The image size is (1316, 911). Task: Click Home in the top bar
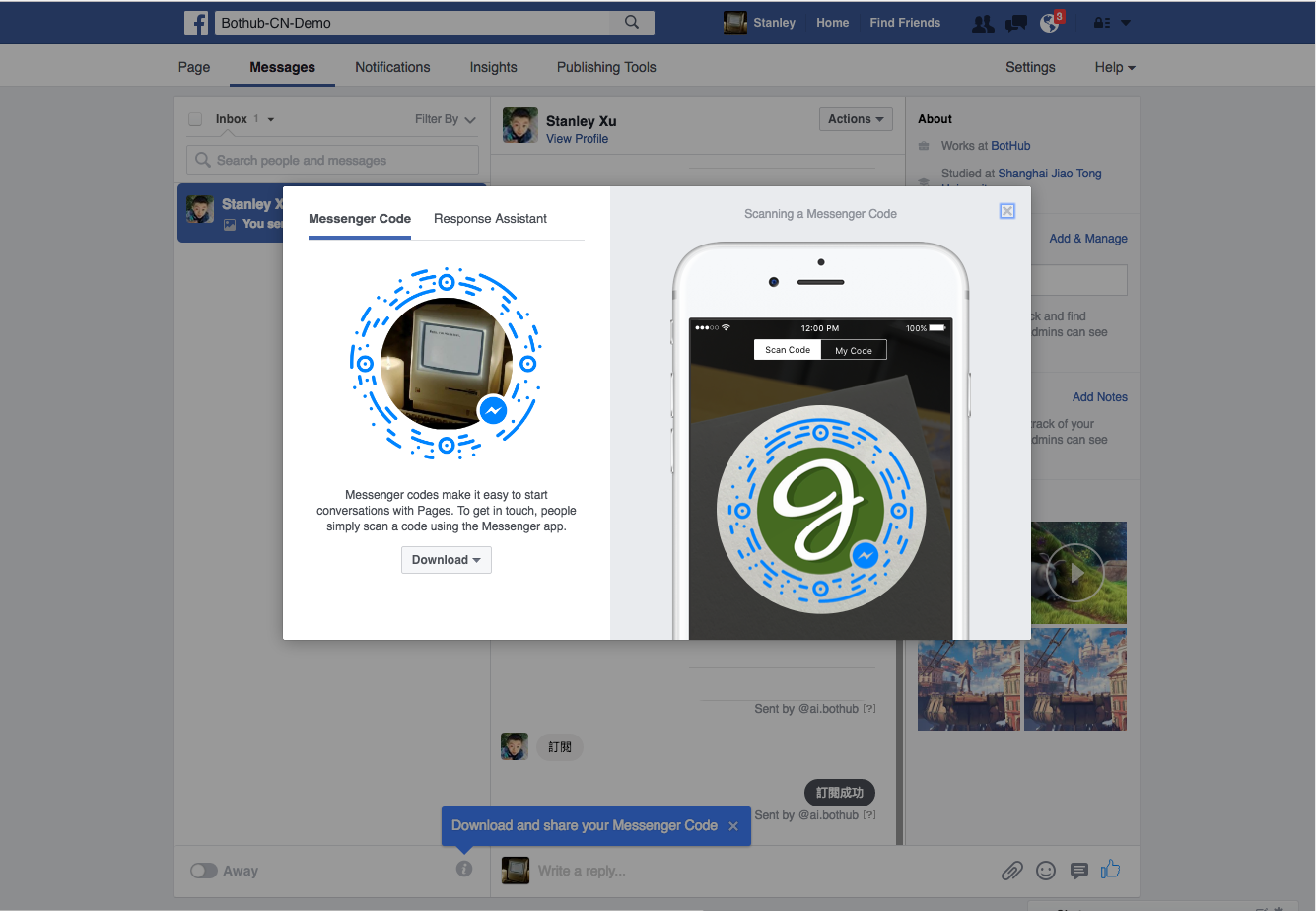832,23
